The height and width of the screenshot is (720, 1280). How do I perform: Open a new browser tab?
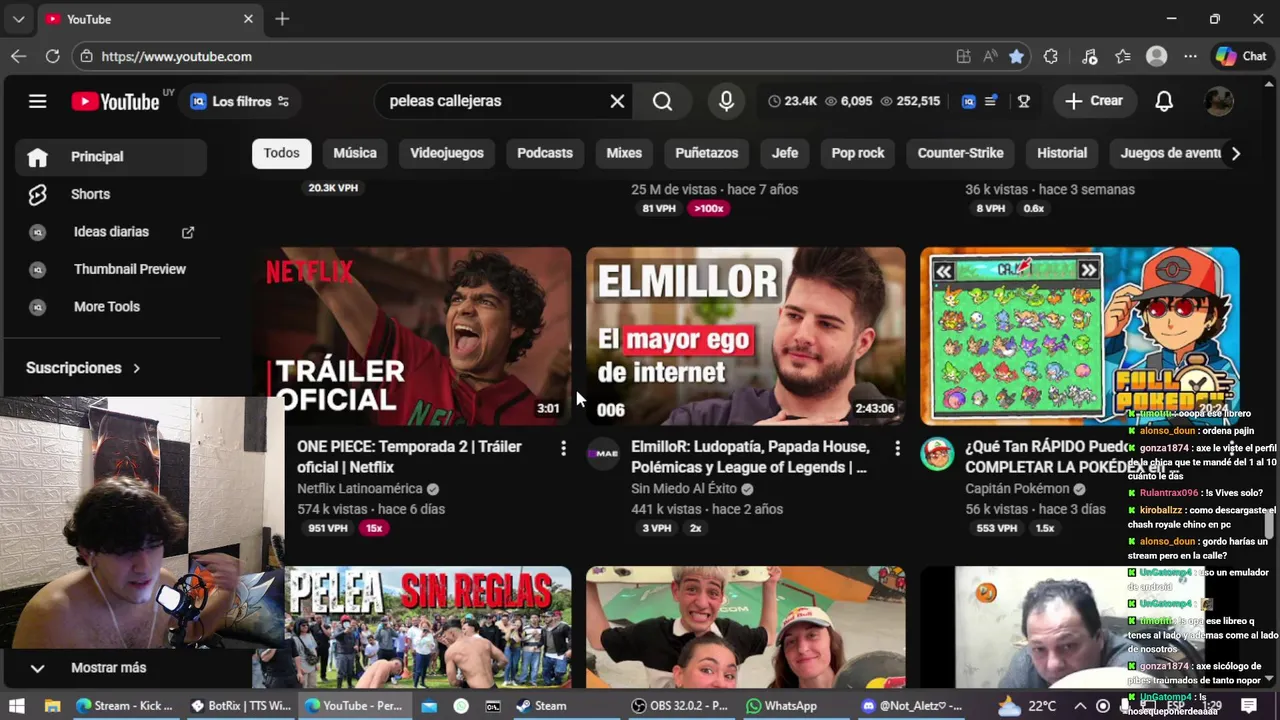282,19
